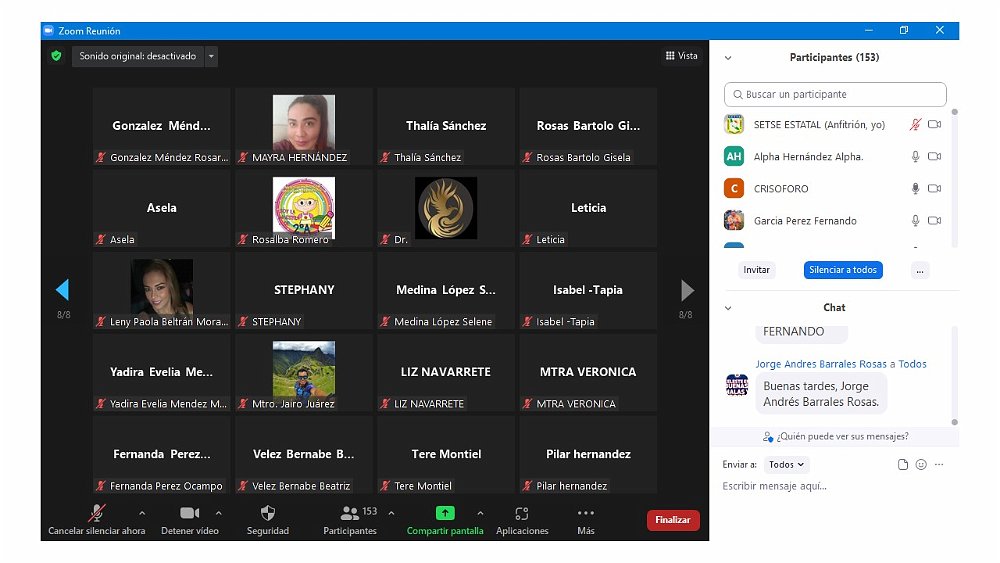Open the Sonido original dropdown arrow
This screenshot has width=1000, height=563.
(211, 57)
